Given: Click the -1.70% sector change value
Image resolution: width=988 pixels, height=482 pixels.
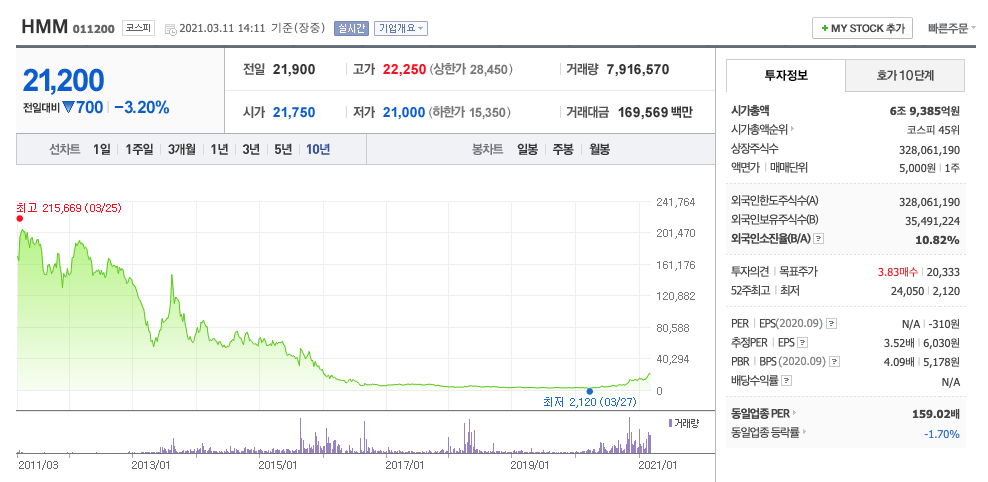Looking at the screenshot, I should (942, 434).
